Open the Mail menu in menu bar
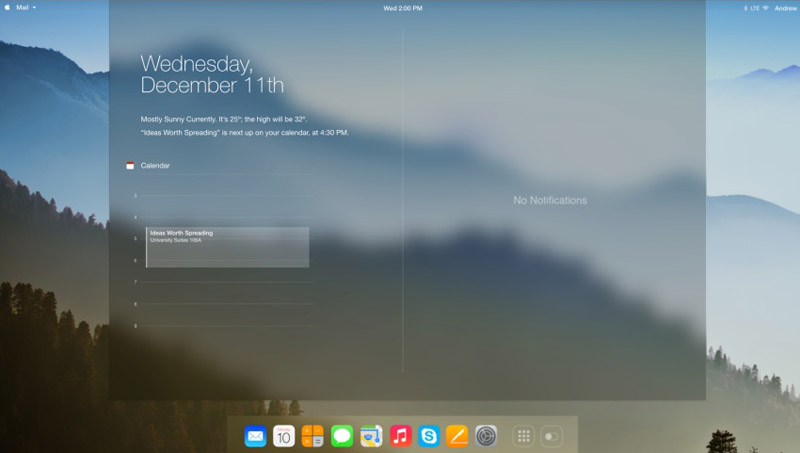Image resolution: width=800 pixels, height=453 pixels. point(24,7)
